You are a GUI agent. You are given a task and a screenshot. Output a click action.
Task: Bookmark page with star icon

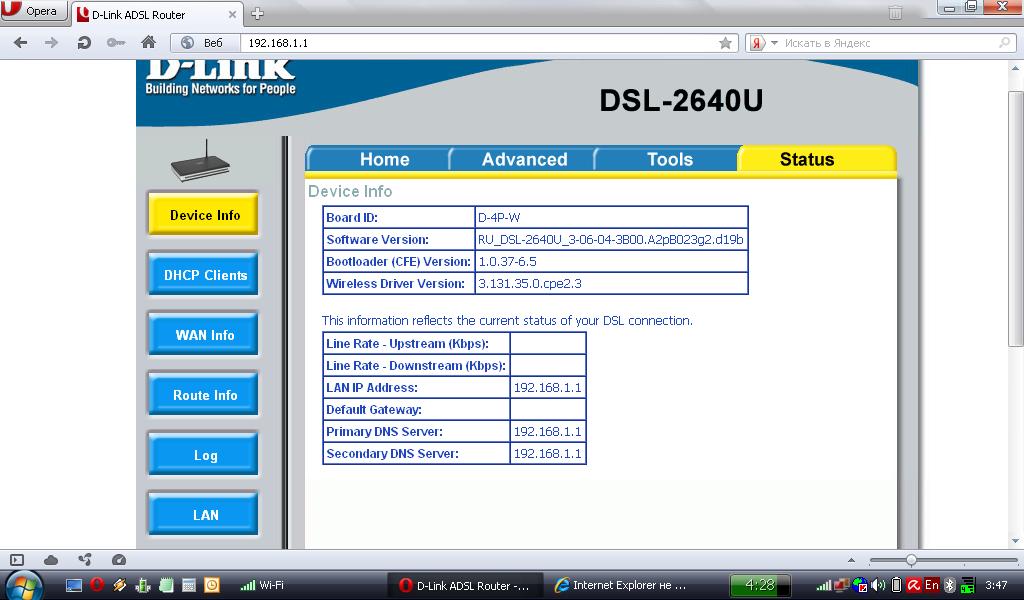pyautogui.click(x=725, y=43)
